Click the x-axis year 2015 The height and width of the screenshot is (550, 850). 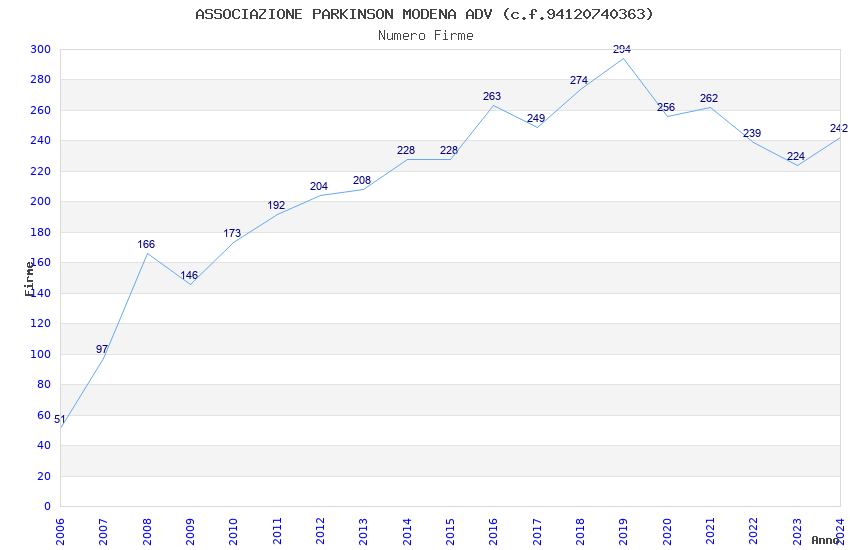pos(450,532)
